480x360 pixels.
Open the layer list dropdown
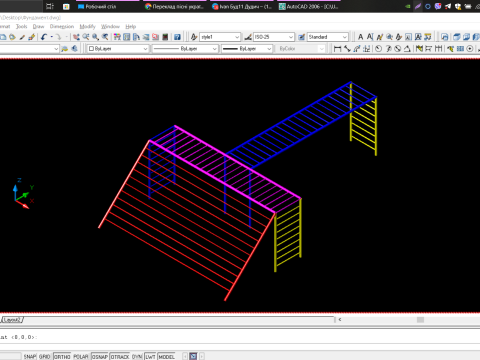(x=56, y=49)
